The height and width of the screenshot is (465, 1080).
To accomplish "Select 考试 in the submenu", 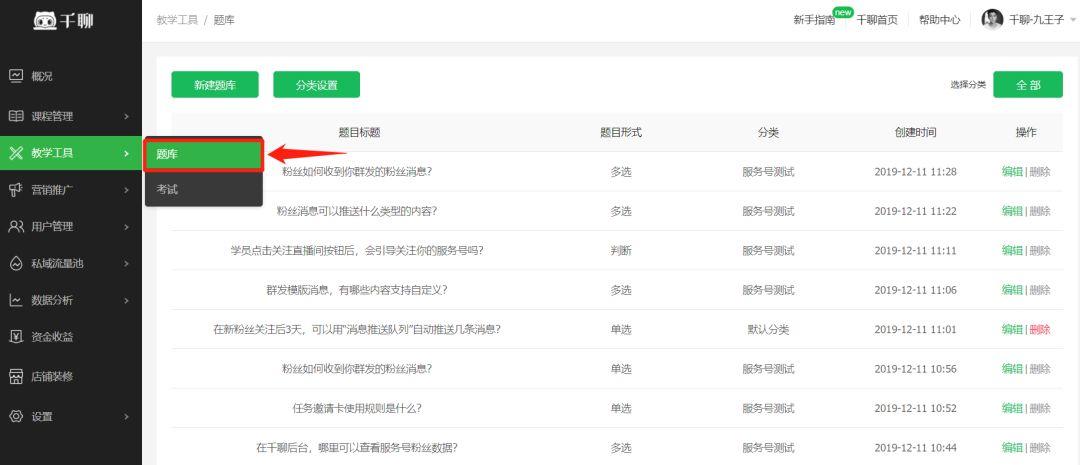I will click(203, 189).
